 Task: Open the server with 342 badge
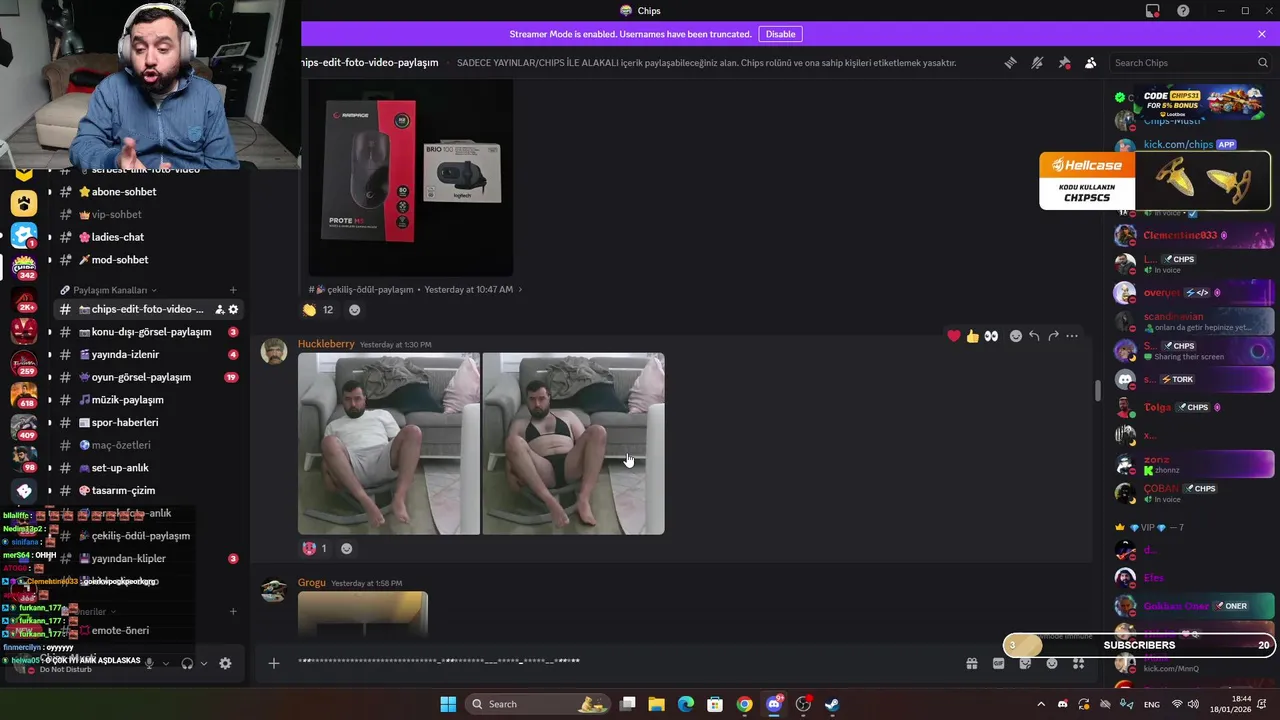click(24, 267)
